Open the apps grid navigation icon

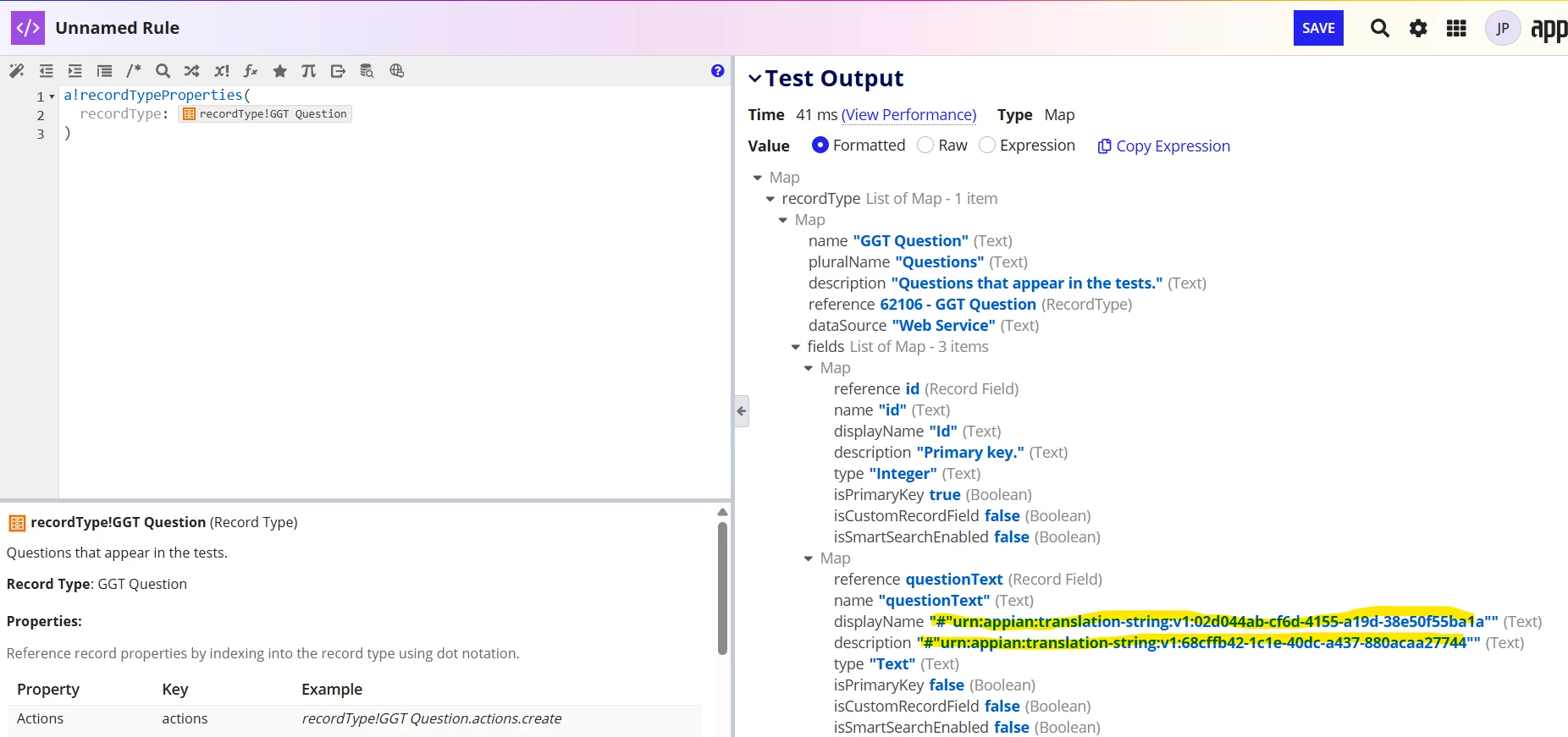click(x=1456, y=28)
